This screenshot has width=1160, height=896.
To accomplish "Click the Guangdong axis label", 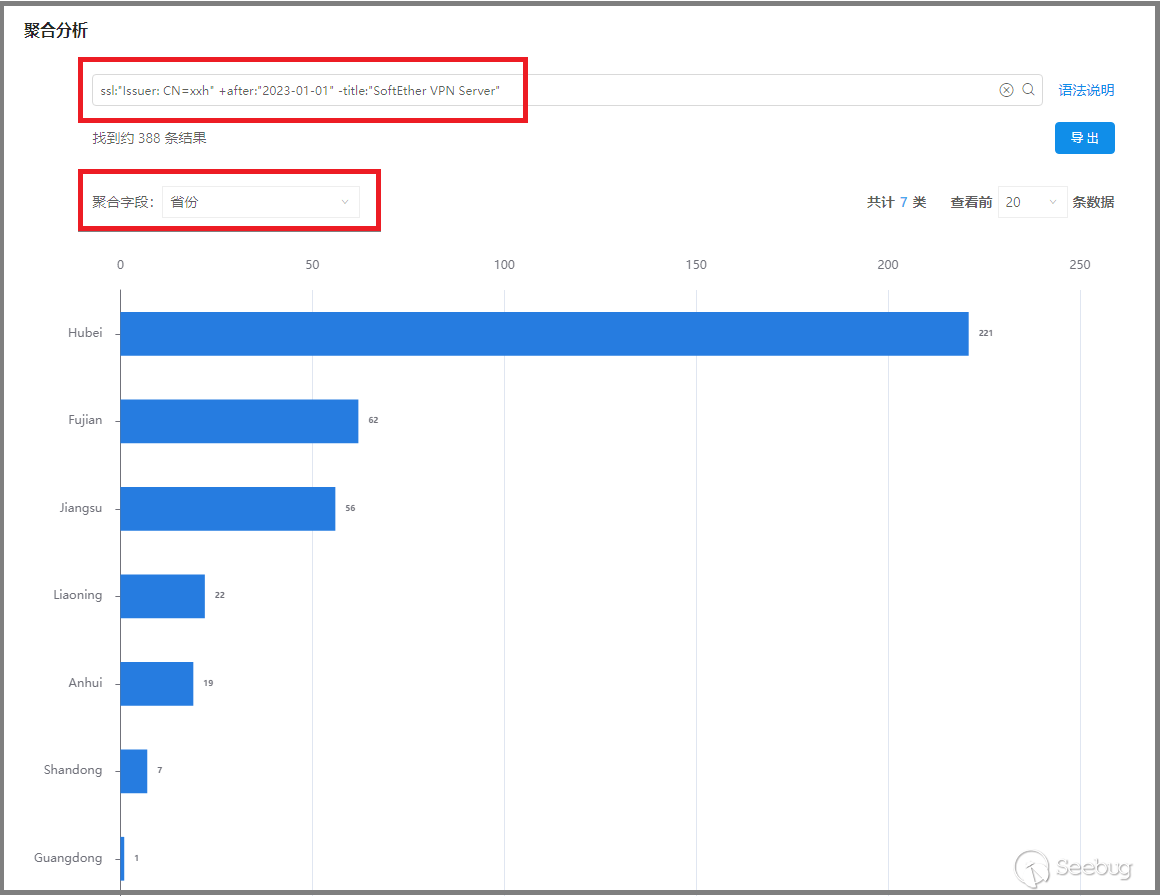I will click(68, 858).
